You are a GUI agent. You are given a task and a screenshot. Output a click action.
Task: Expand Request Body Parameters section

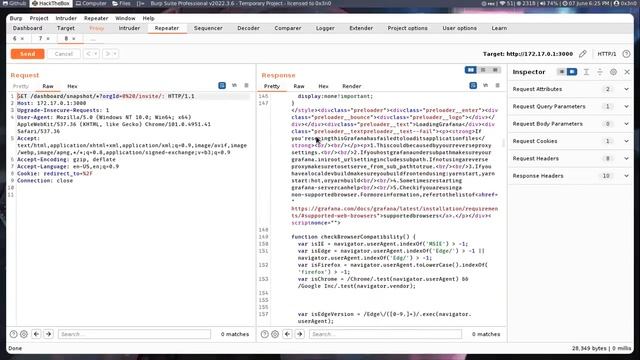pyautogui.click(x=570, y=124)
